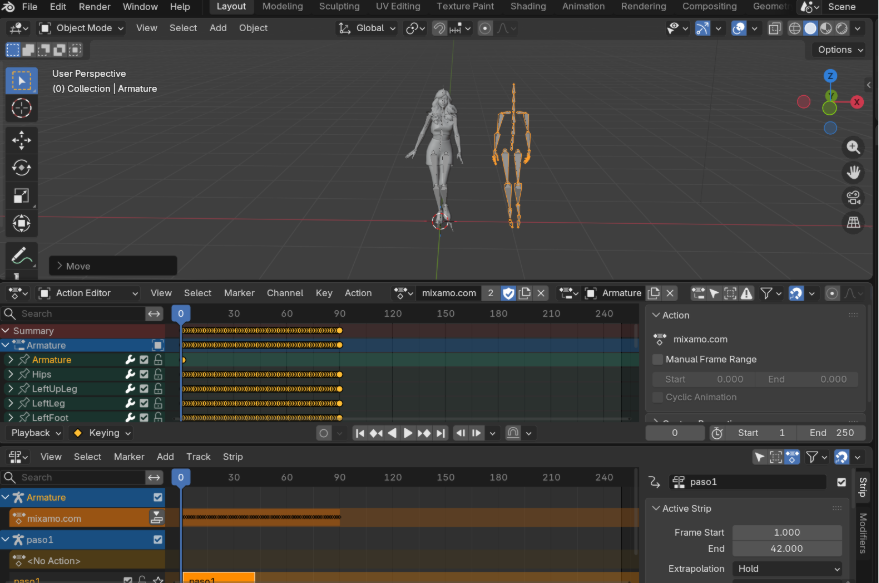Select the Rotate tool

[x=21, y=167]
